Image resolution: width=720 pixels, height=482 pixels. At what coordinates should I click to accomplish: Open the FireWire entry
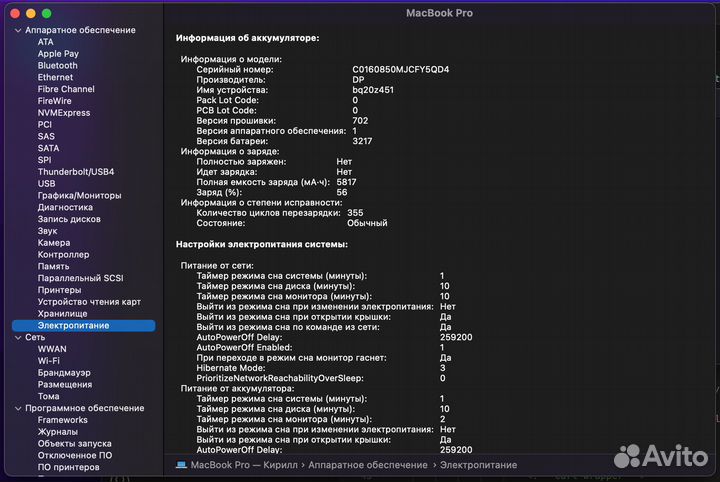(55, 101)
